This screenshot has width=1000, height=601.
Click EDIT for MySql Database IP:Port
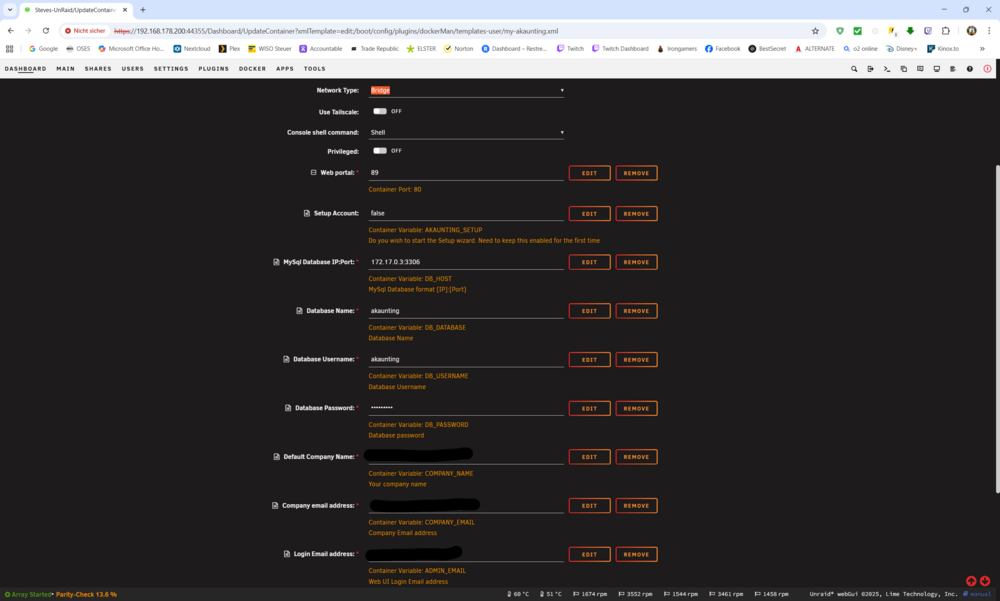(589, 262)
